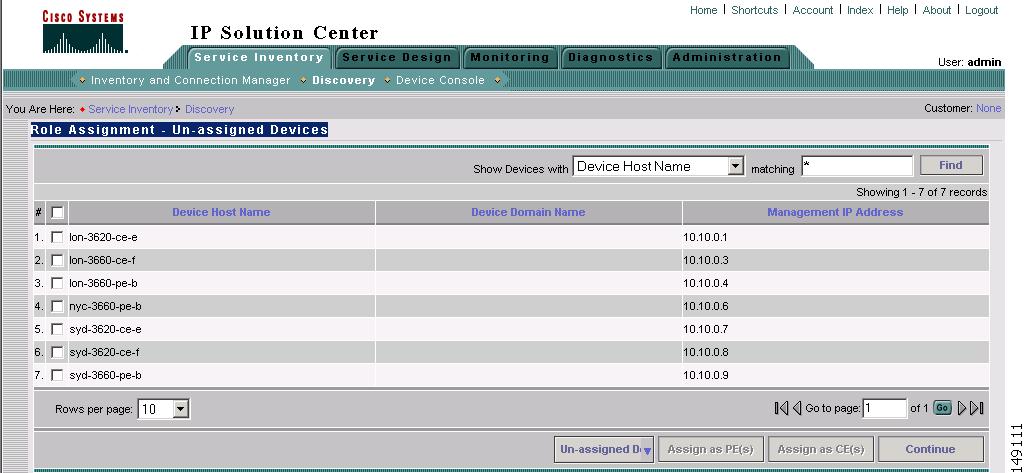Open the Home link
Image resolution: width=1024 pixels, height=473 pixels.
pyautogui.click(x=703, y=10)
